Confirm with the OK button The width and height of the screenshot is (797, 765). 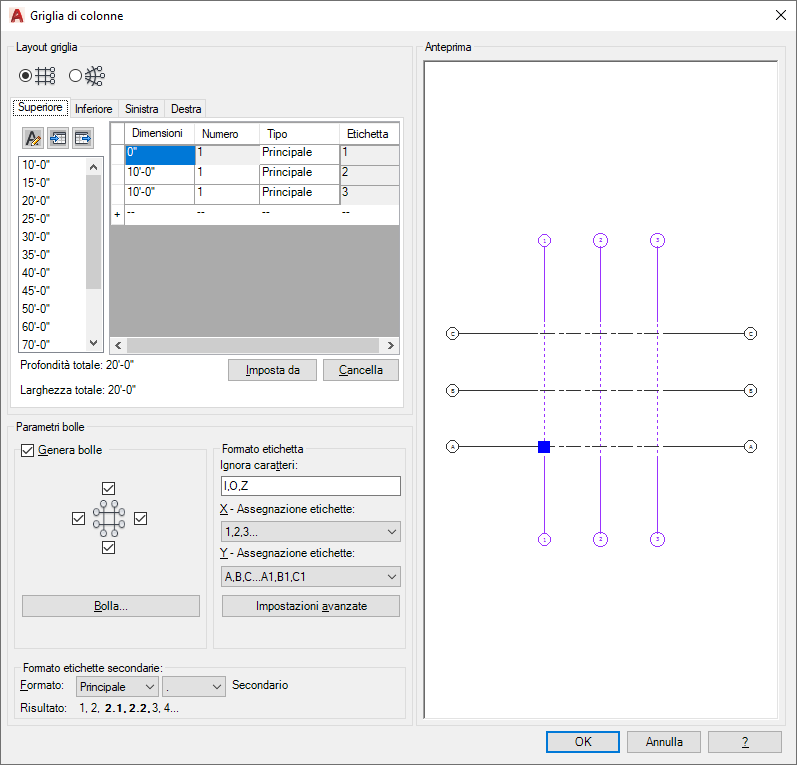(x=583, y=742)
